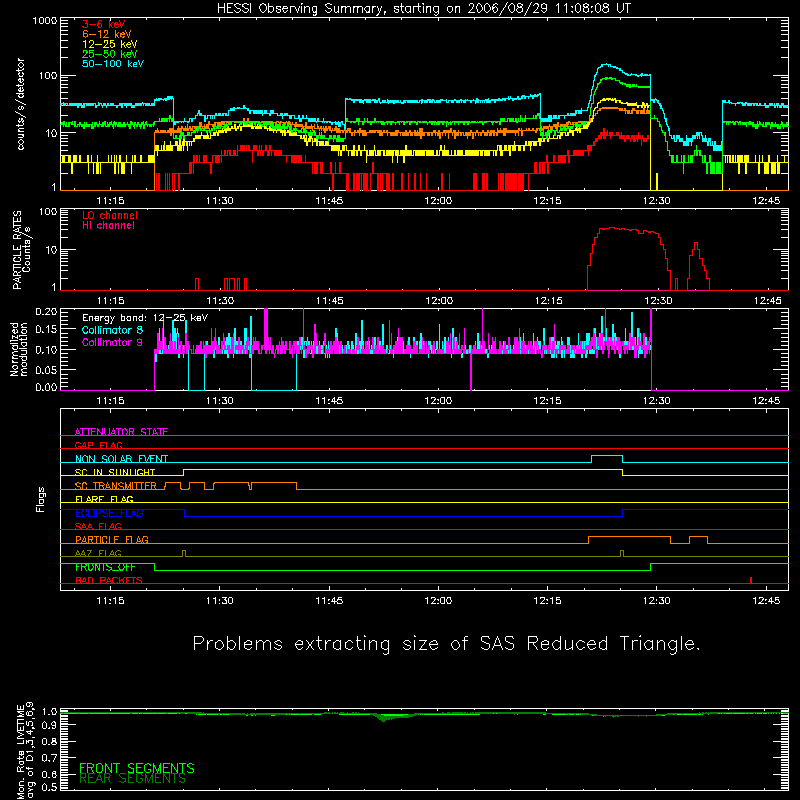Click the PARTICLE_FLAG long raised segment
The width and height of the screenshot is (800, 800).
pos(629,537)
